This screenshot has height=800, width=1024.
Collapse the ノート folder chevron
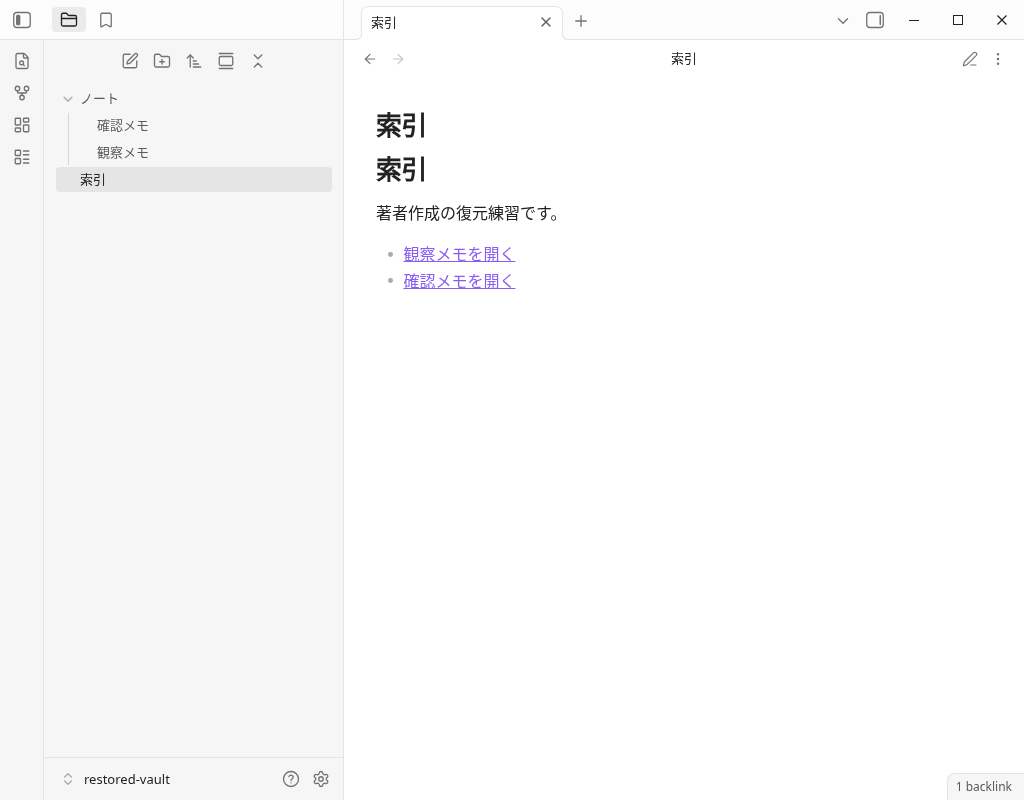tap(68, 99)
